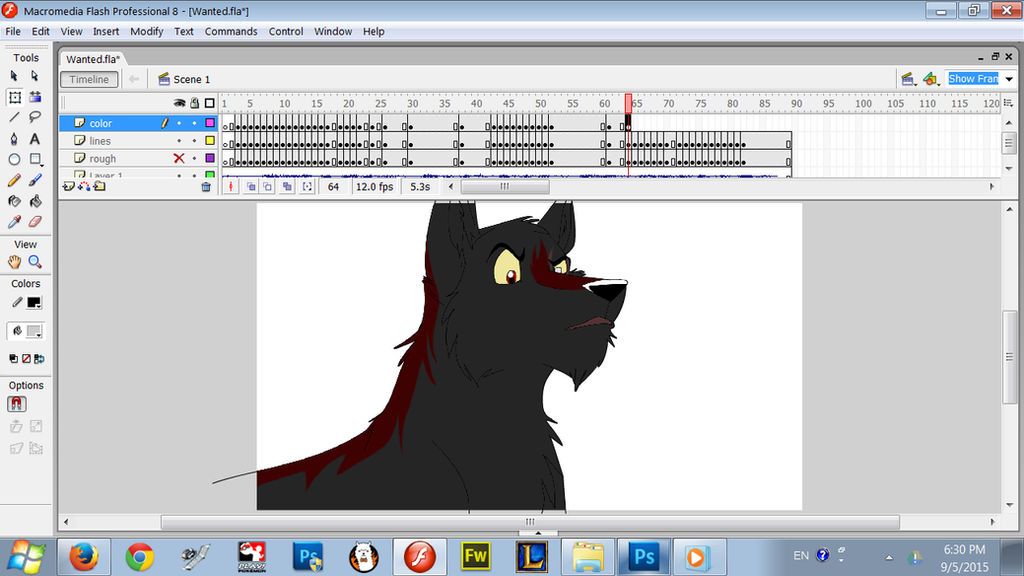Select the Free Transform tool
Screen dimensions: 1024x576
pyautogui.click(x=14, y=96)
